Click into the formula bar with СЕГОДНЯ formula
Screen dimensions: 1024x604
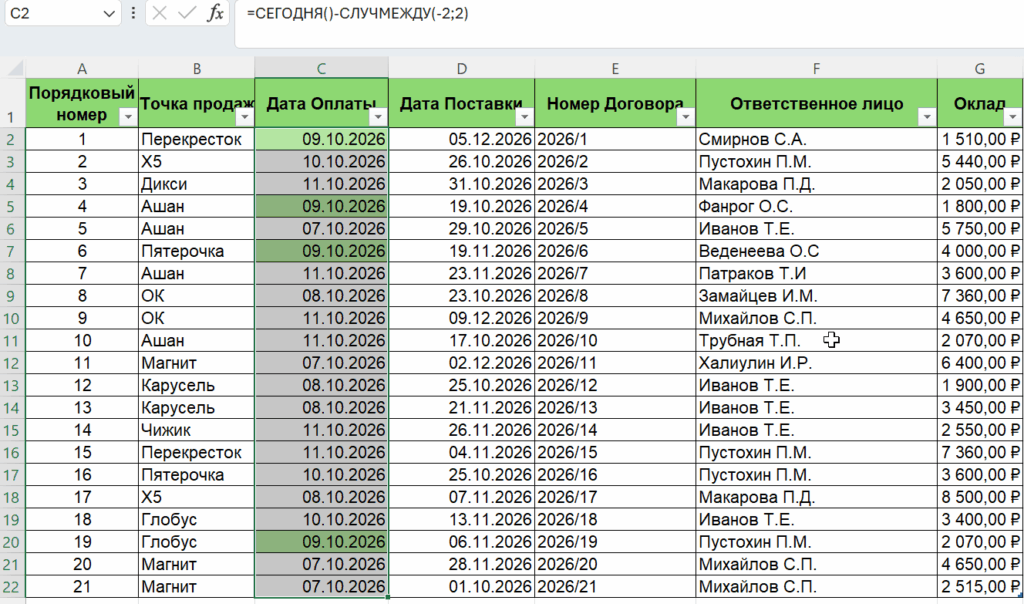tap(628, 24)
